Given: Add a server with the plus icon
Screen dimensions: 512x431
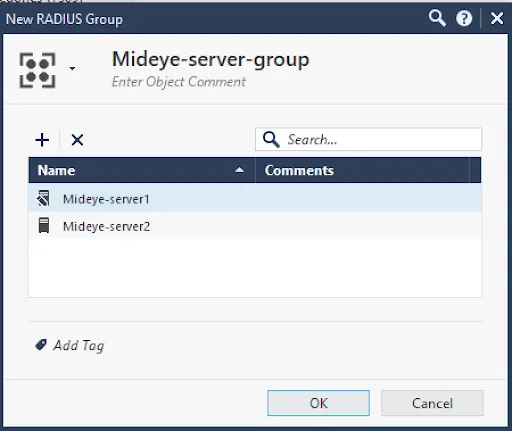Looking at the screenshot, I should point(42,140).
